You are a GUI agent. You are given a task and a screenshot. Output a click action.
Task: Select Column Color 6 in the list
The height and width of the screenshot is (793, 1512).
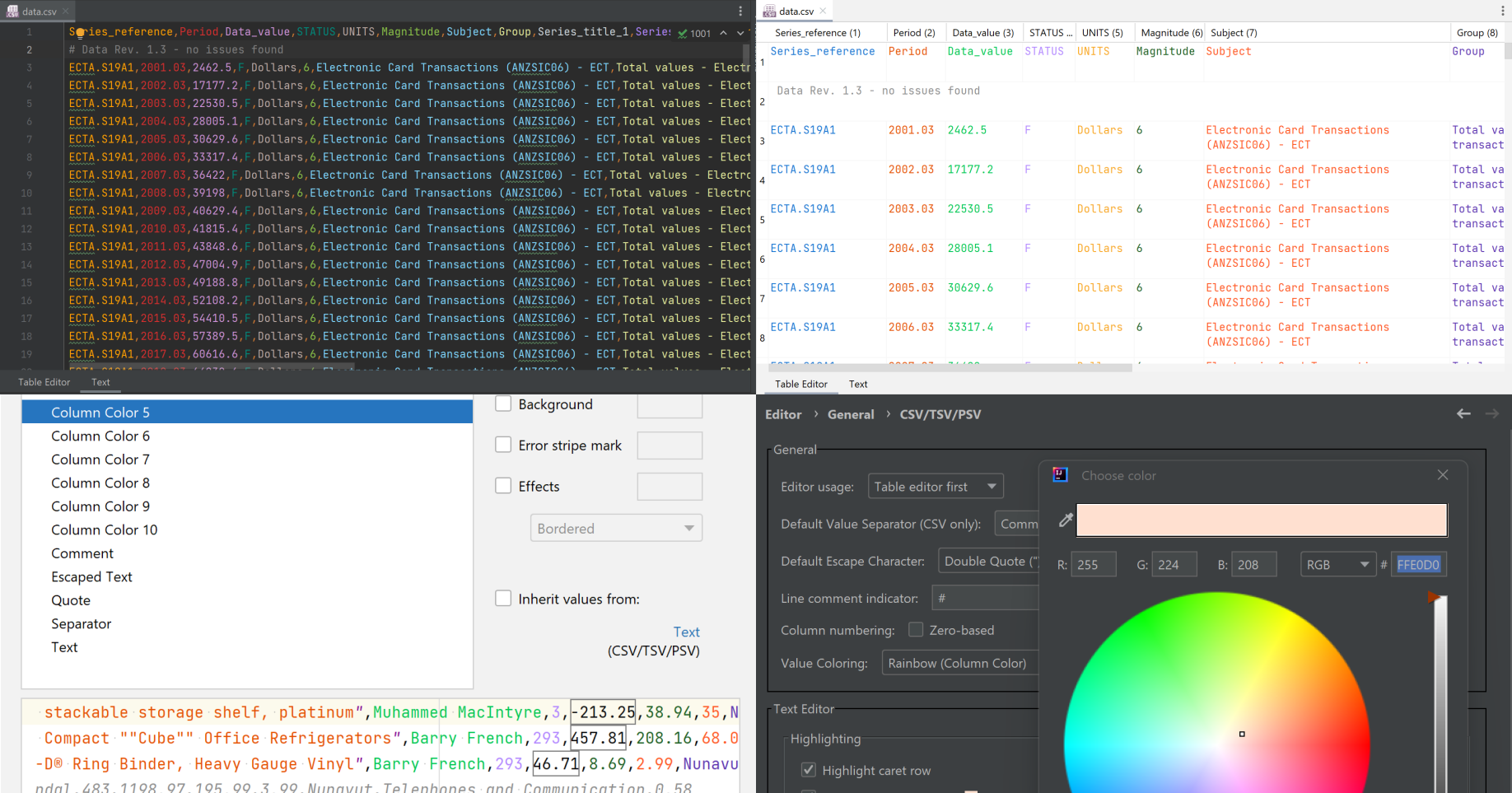click(247, 436)
